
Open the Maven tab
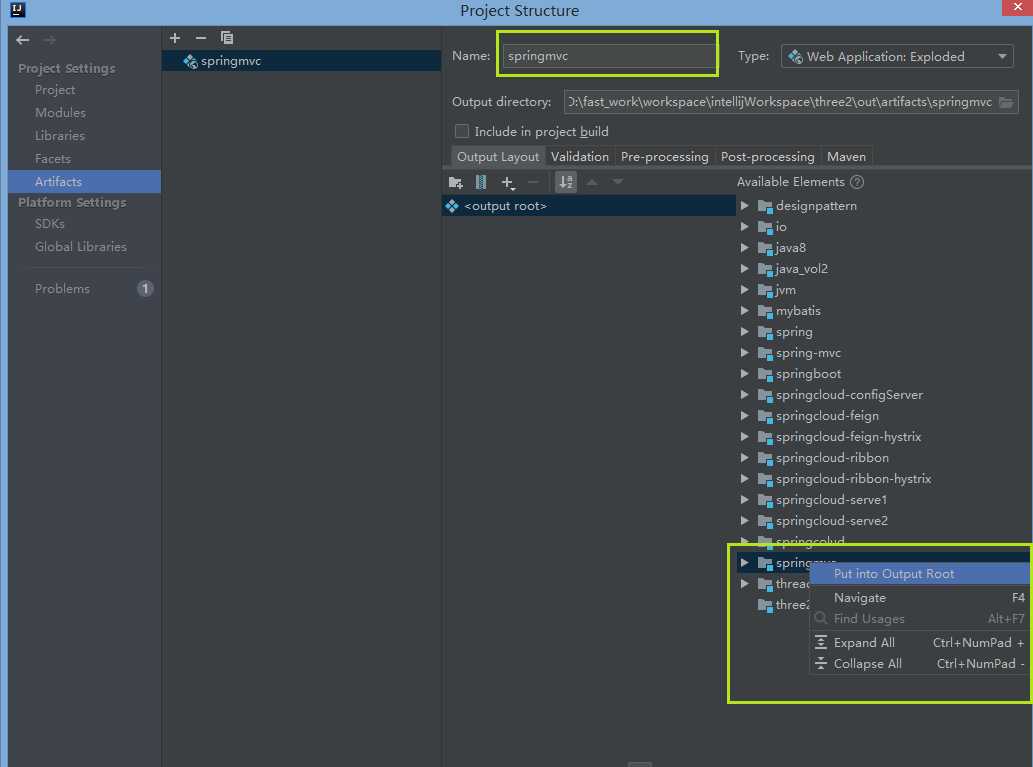(x=846, y=157)
